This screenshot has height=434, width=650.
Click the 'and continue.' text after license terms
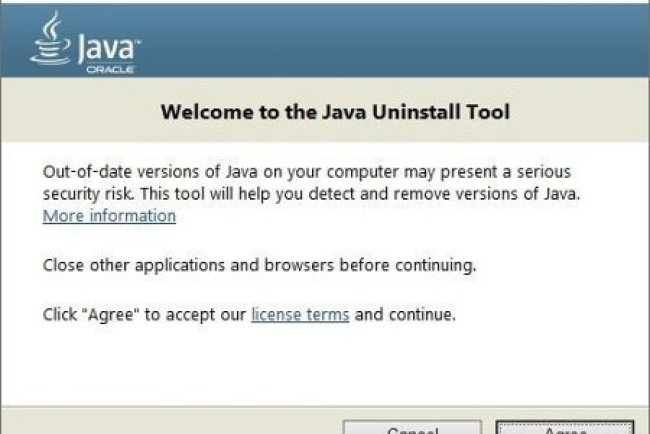click(x=405, y=315)
